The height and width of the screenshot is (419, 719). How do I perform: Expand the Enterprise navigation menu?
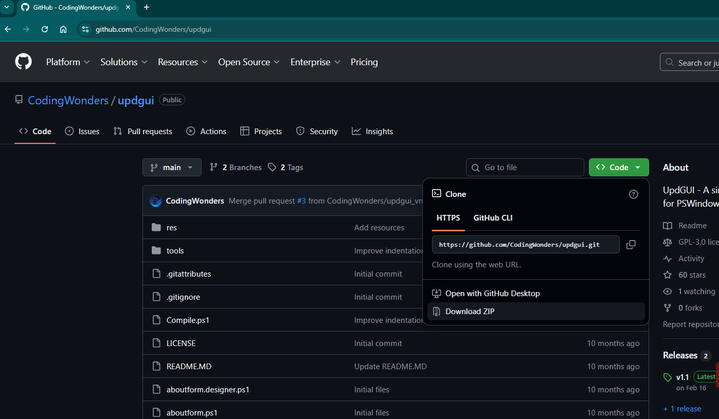point(315,62)
